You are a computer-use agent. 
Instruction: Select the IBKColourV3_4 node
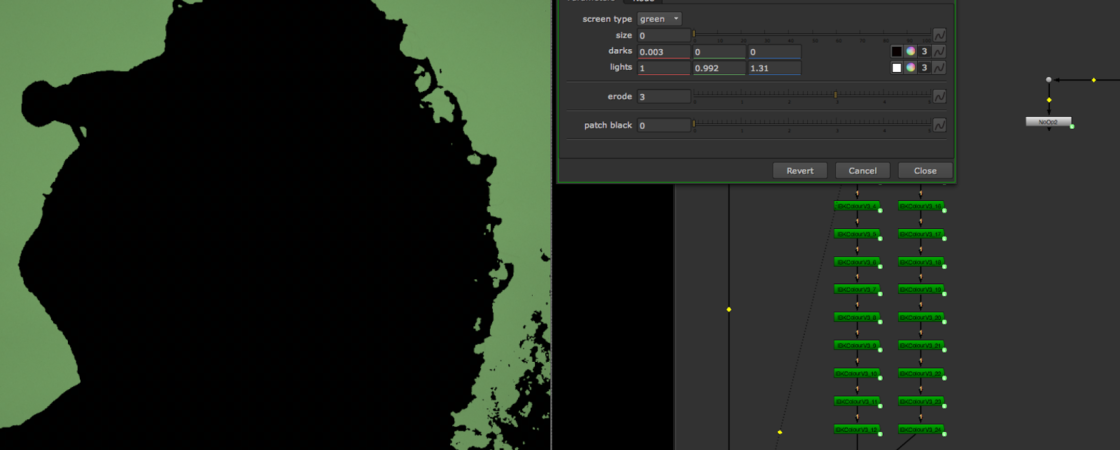pyautogui.click(x=857, y=206)
